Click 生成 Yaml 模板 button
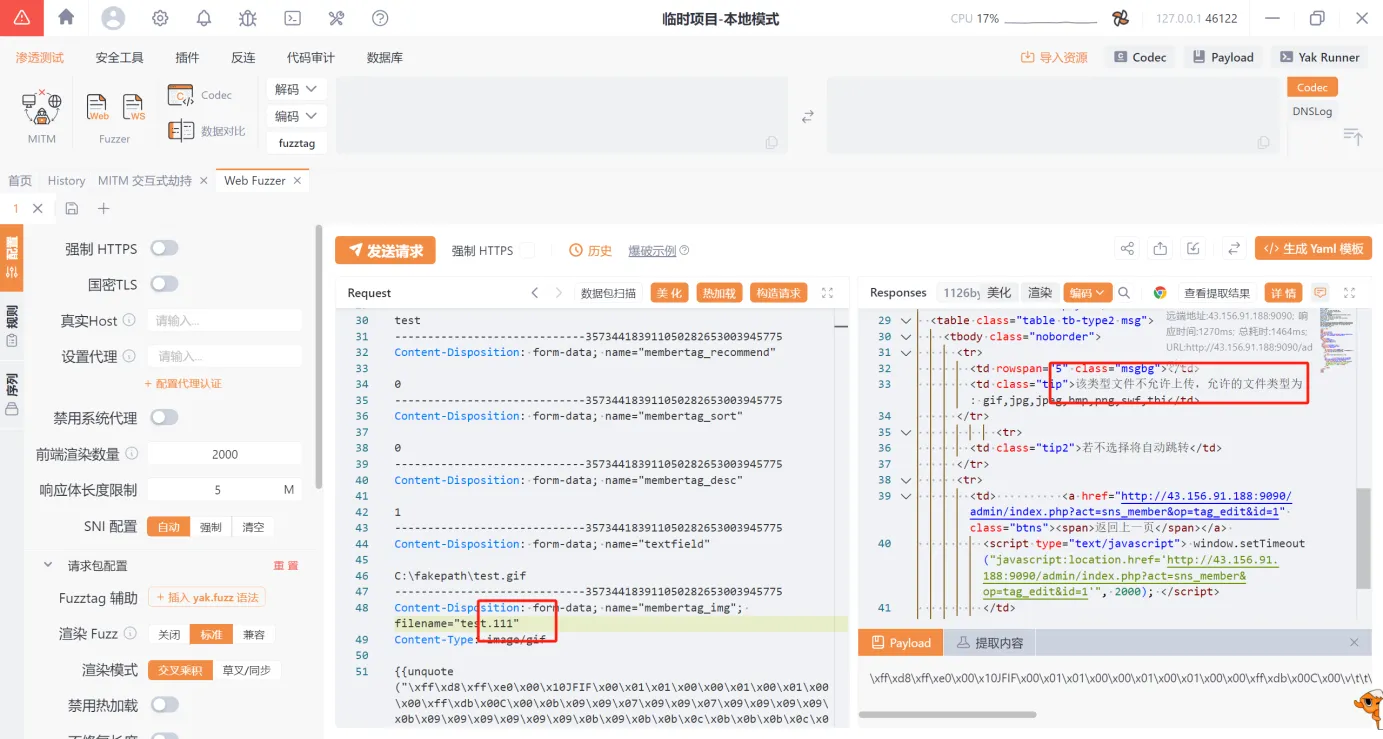The image size is (1383, 739). (x=1313, y=249)
